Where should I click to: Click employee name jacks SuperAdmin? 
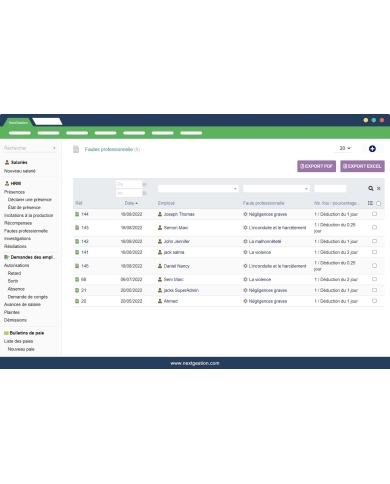(181, 290)
